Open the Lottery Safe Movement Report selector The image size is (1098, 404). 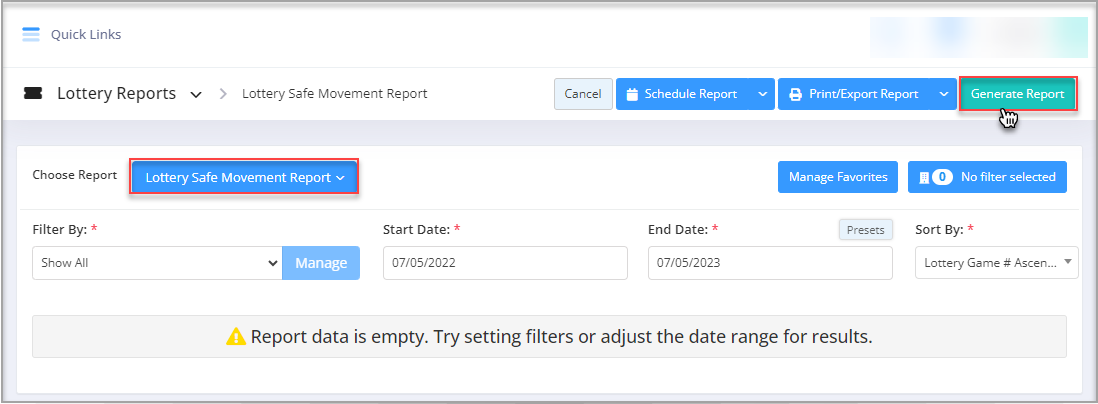click(x=244, y=178)
